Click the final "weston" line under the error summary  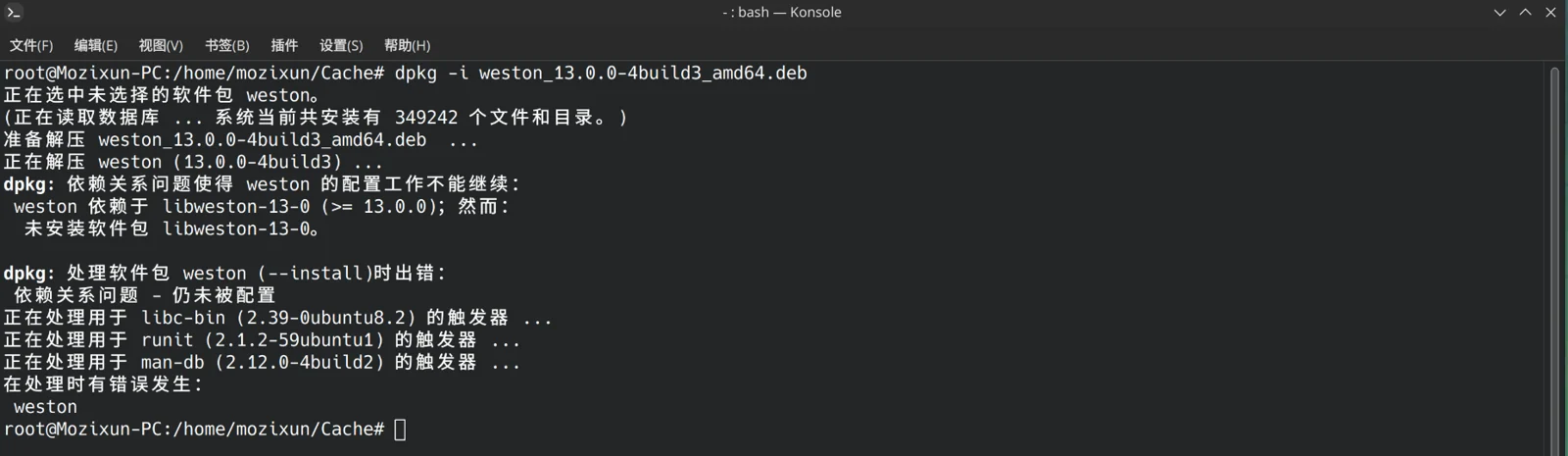pyautogui.click(x=45, y=407)
